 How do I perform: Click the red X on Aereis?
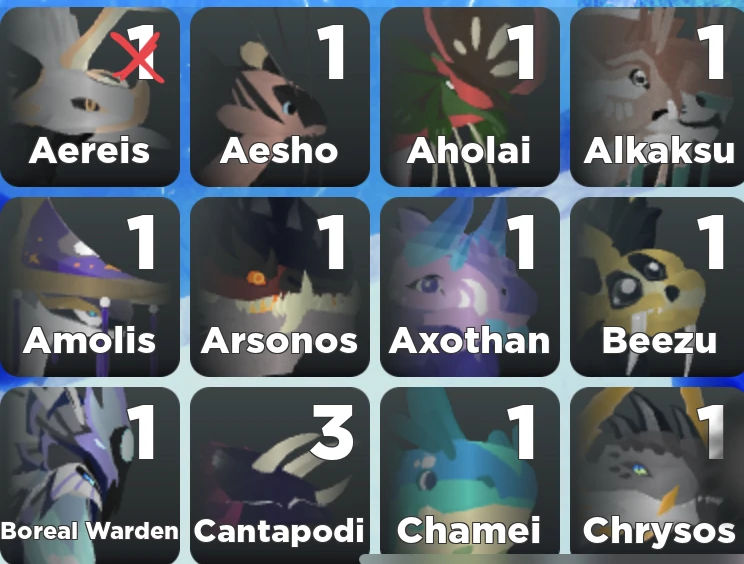138,56
